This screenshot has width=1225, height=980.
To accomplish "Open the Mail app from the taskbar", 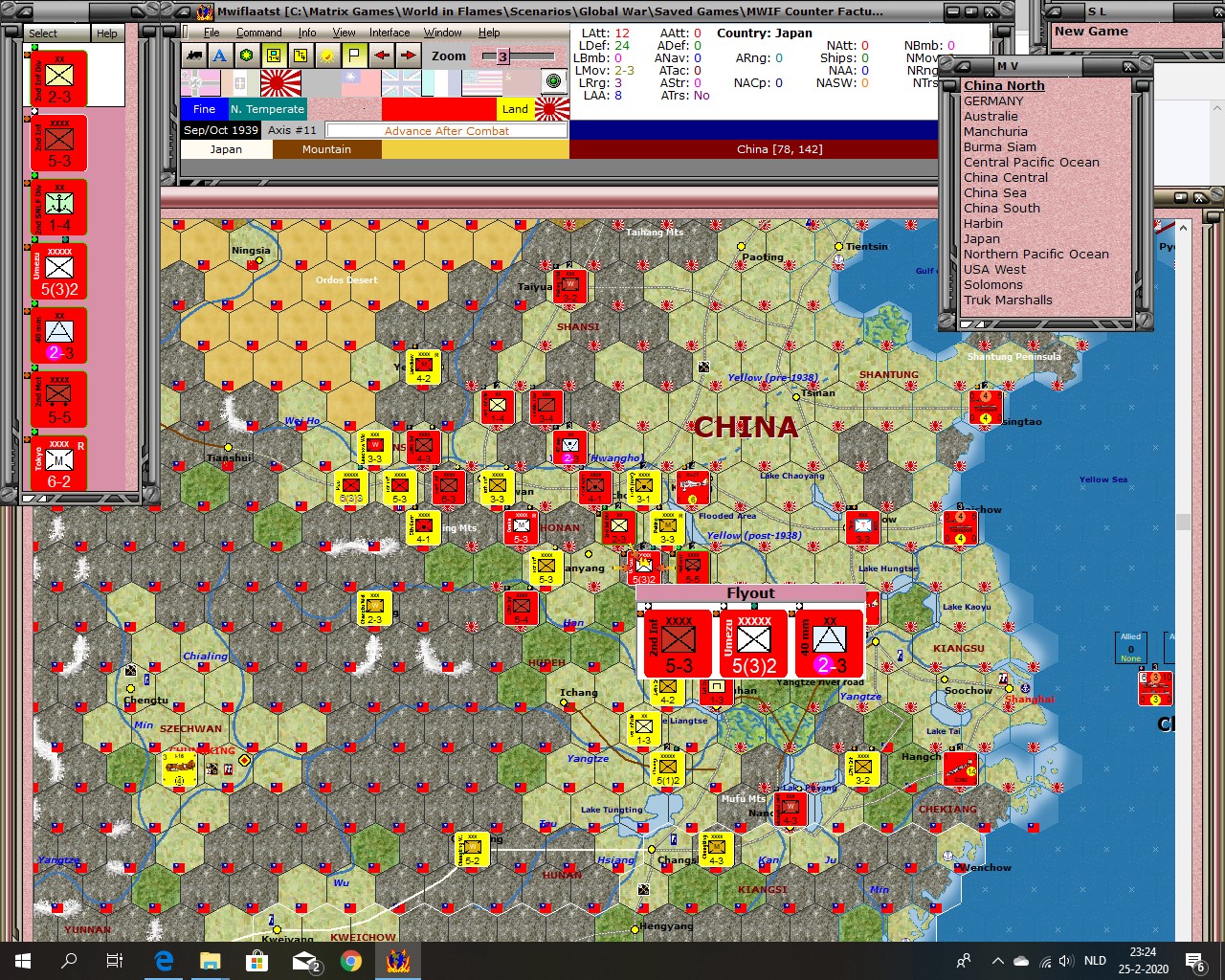I will pos(304,961).
